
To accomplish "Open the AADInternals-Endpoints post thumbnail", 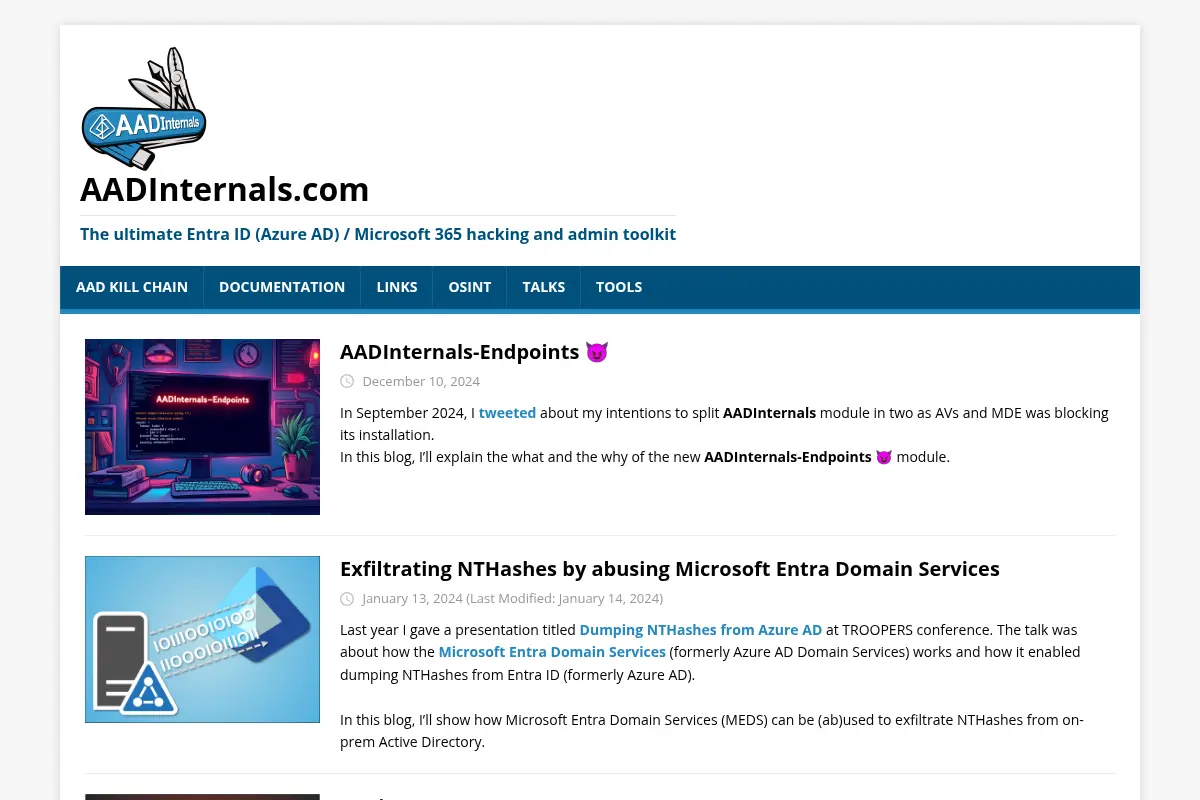I will (x=202, y=427).
